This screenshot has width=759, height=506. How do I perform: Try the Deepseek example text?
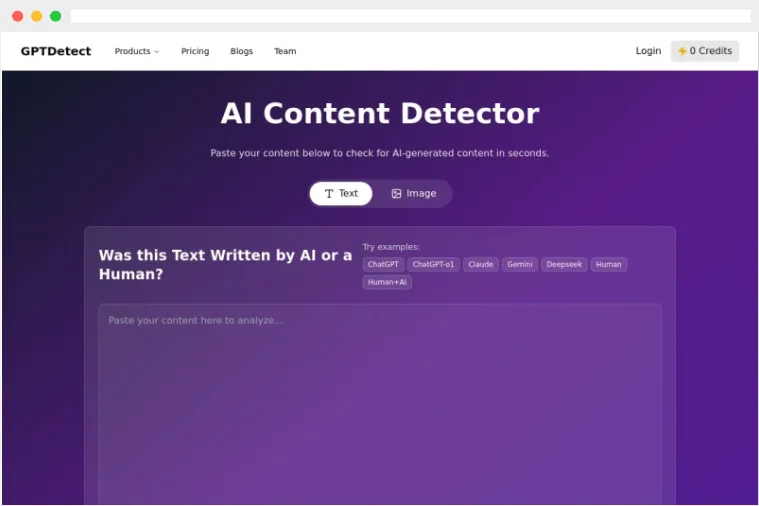(564, 265)
